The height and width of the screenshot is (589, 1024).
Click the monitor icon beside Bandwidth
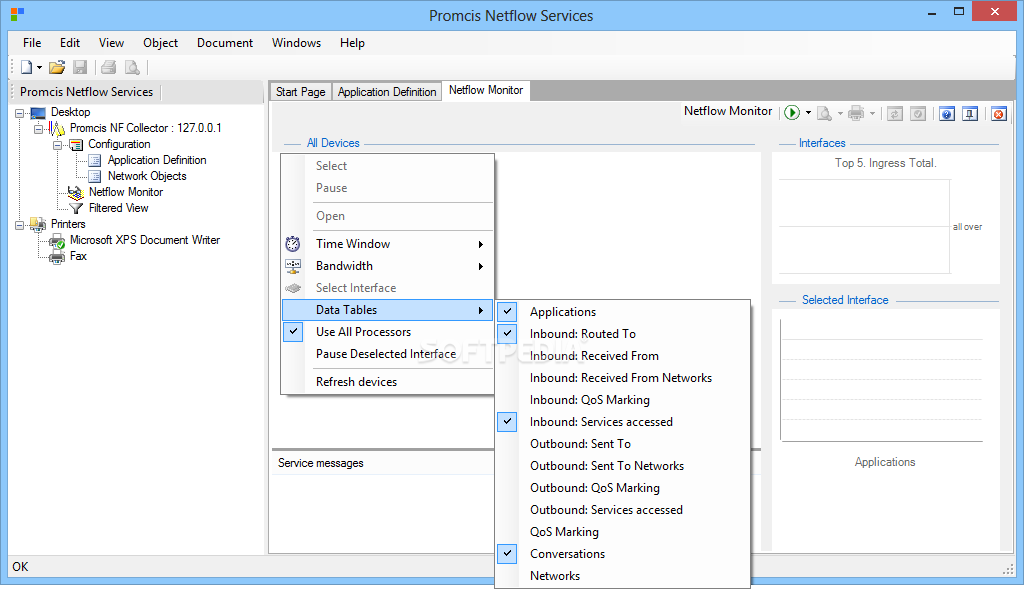293,266
